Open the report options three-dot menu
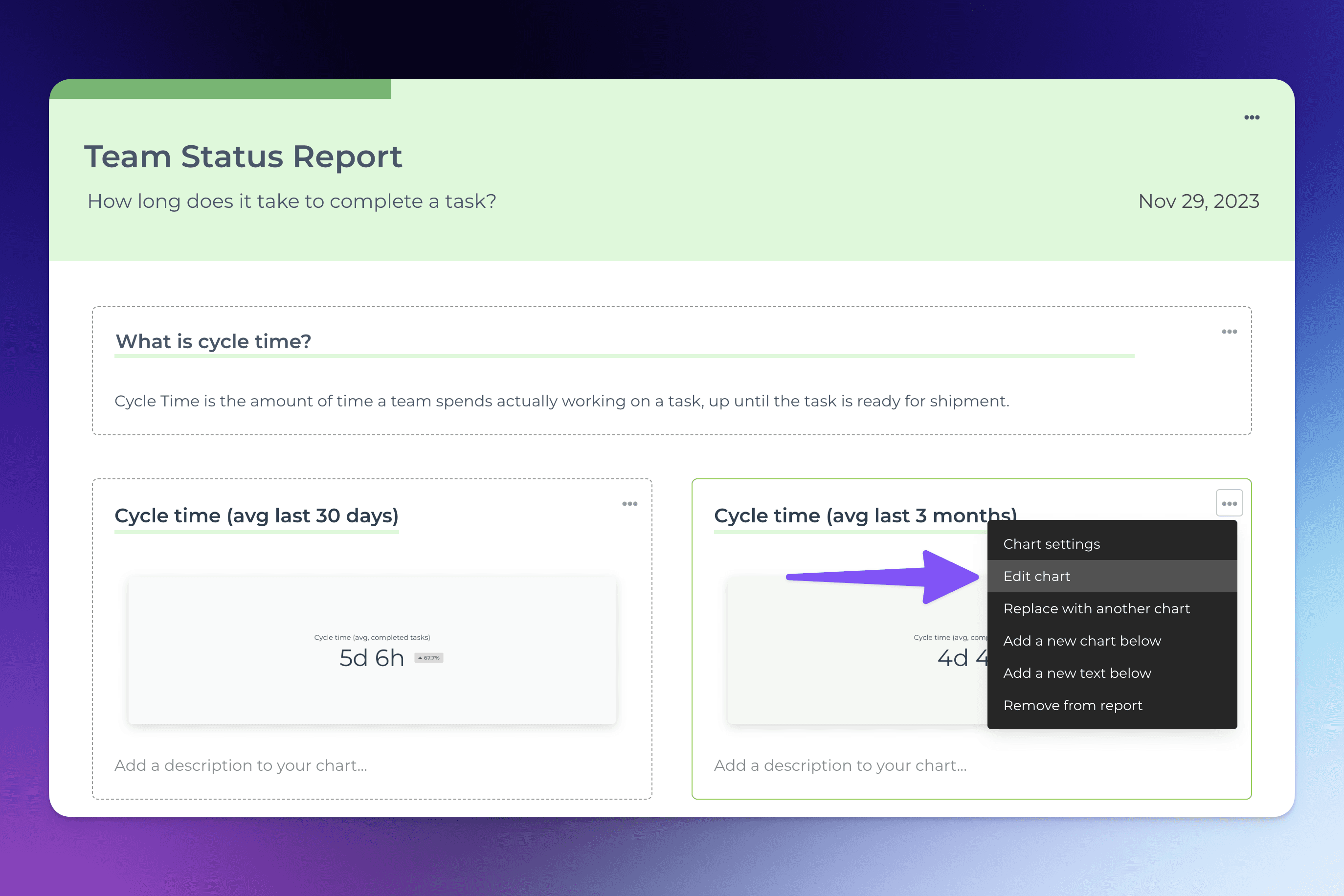 pyautogui.click(x=1252, y=118)
